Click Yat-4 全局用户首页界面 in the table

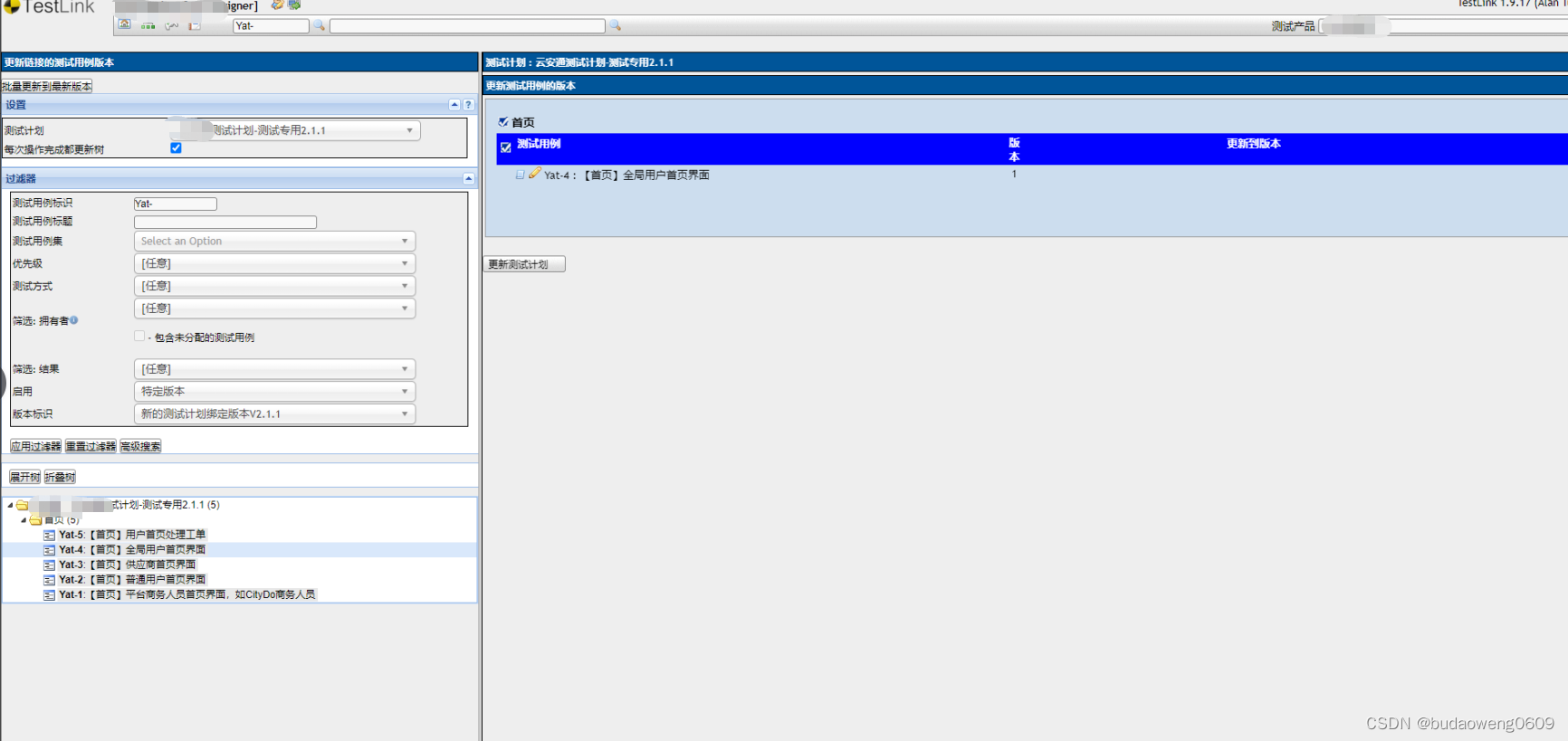tap(626, 176)
